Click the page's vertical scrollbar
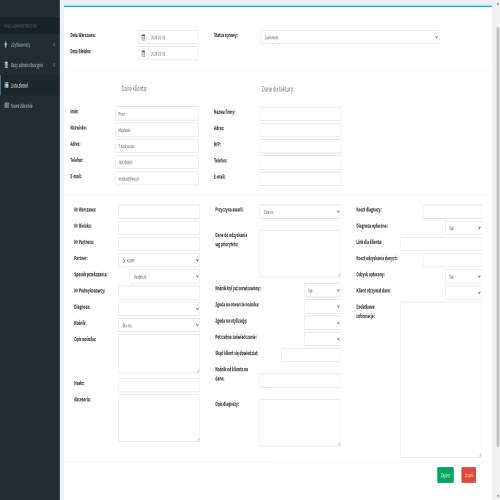The image size is (500, 500). (x=498, y=237)
